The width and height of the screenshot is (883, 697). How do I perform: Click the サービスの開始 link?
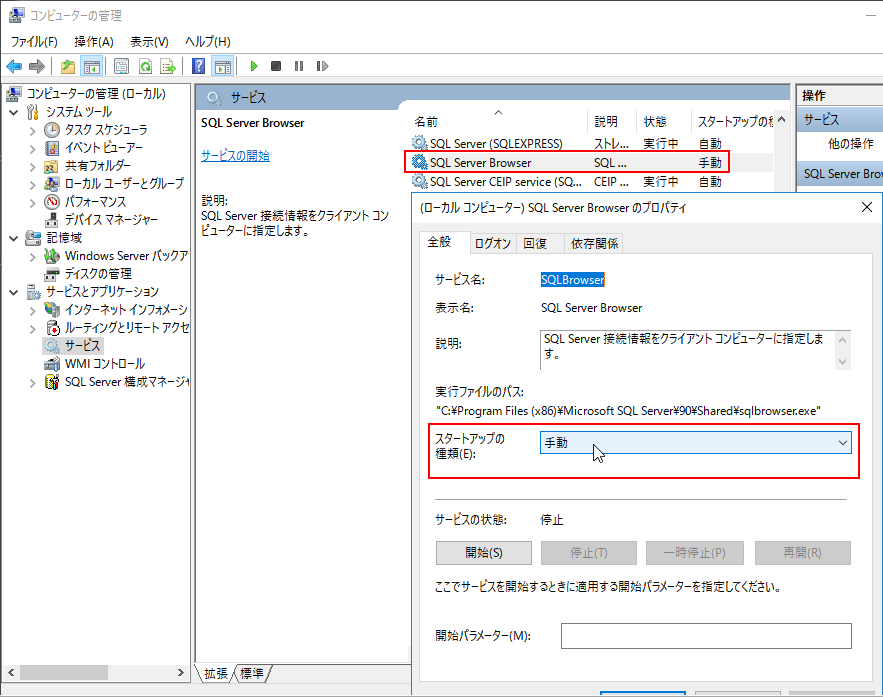(x=235, y=156)
